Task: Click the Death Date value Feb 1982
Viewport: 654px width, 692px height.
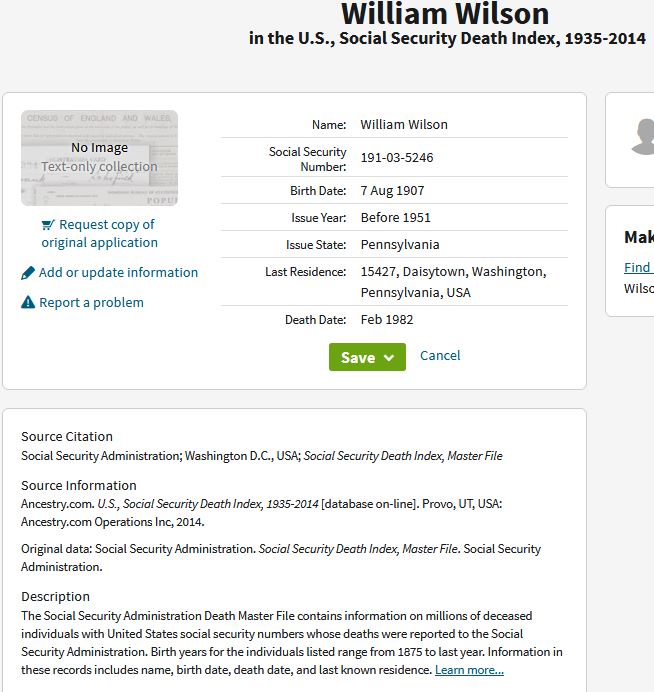Action: click(387, 320)
